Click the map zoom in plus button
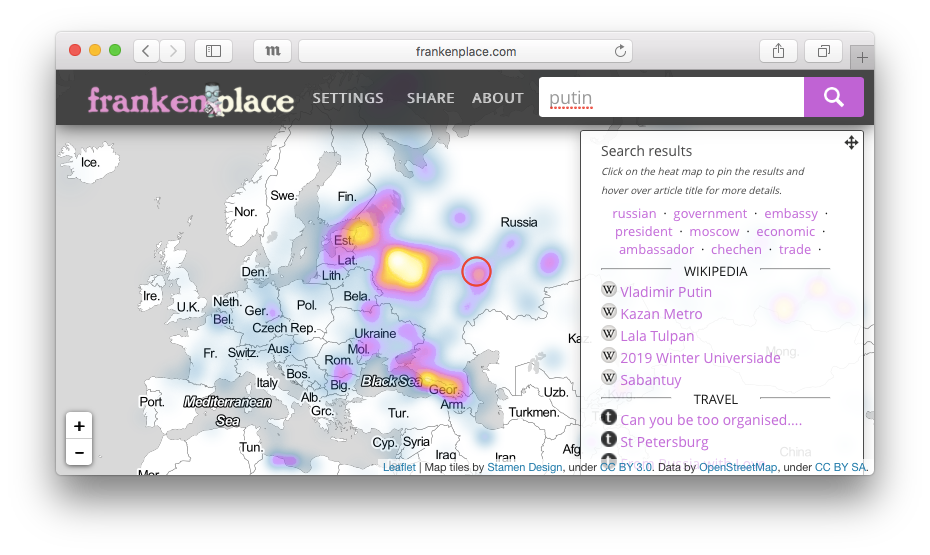The width and height of the screenshot is (930, 555). coord(79,426)
